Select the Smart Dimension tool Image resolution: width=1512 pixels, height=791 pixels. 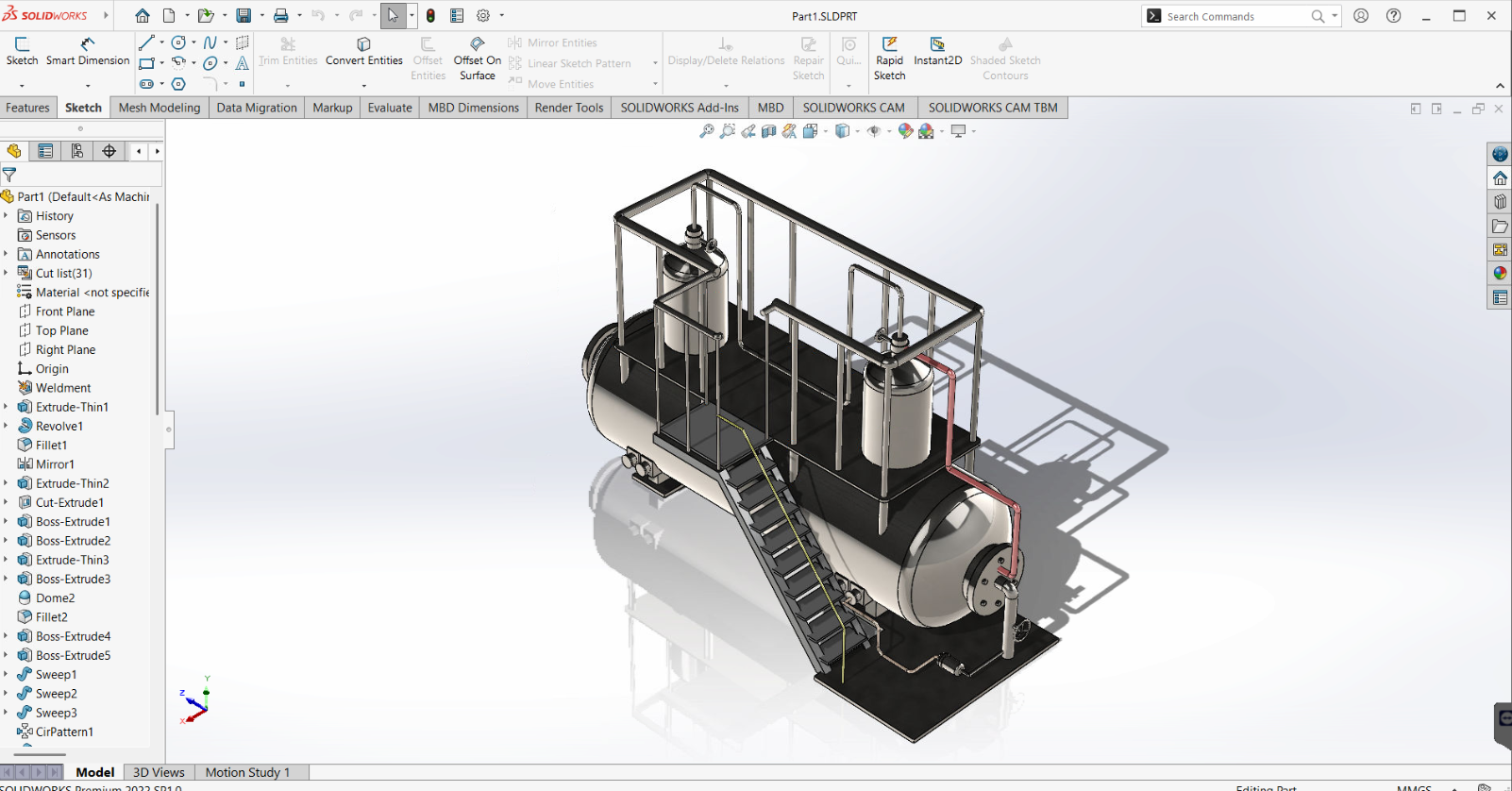pyautogui.click(x=87, y=52)
